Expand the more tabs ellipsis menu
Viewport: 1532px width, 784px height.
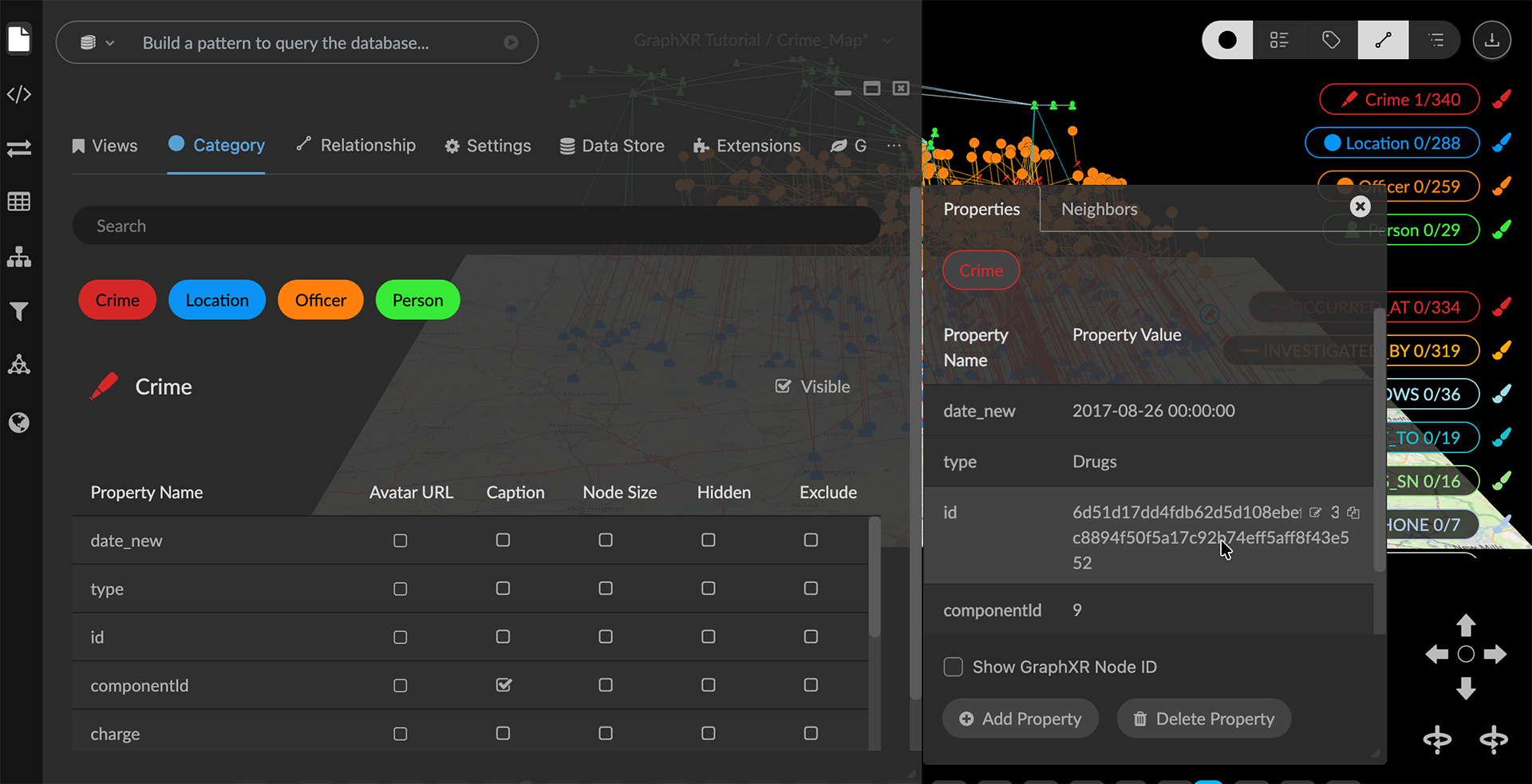click(894, 146)
